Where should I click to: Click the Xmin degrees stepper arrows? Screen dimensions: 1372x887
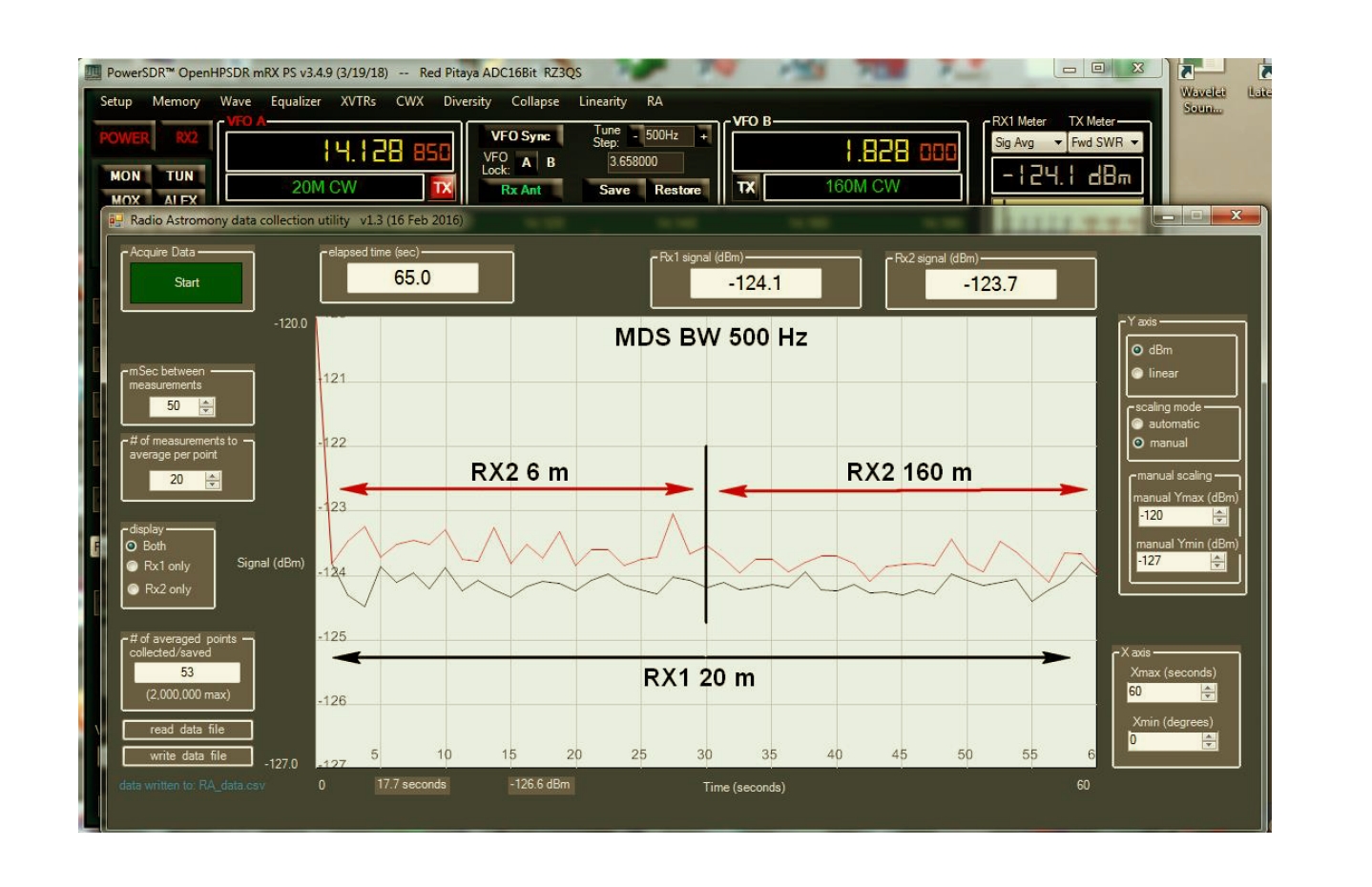pyautogui.click(x=1210, y=740)
